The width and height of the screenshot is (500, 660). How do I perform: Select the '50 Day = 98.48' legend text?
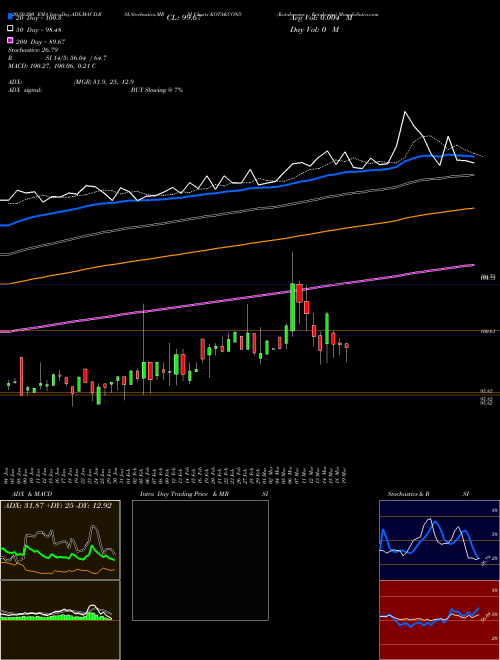click(x=39, y=29)
